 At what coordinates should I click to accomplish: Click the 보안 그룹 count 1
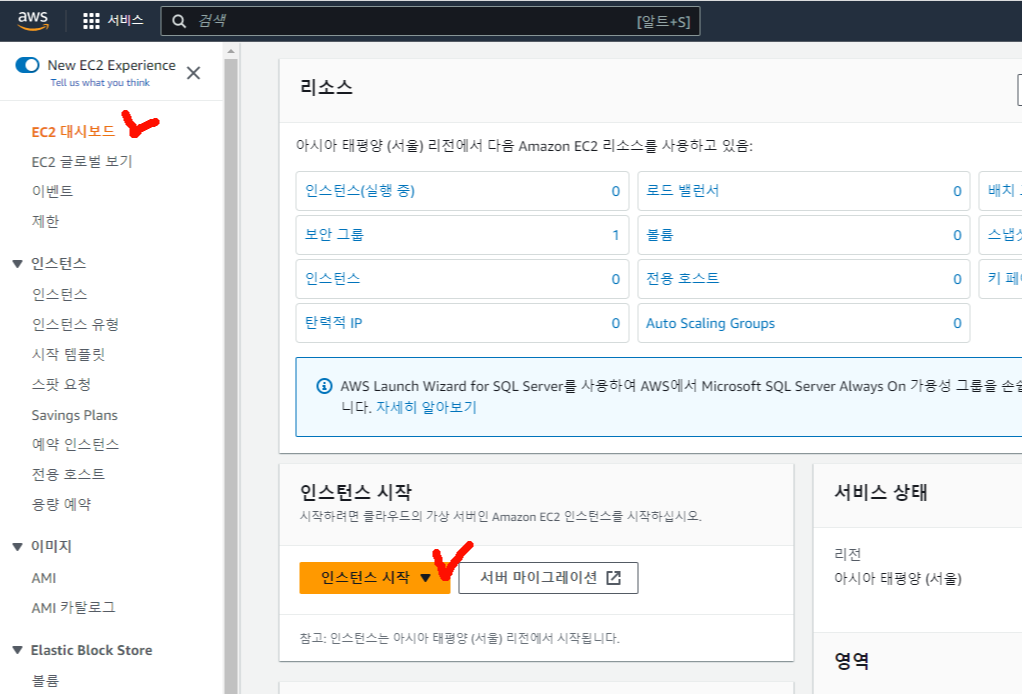point(615,235)
